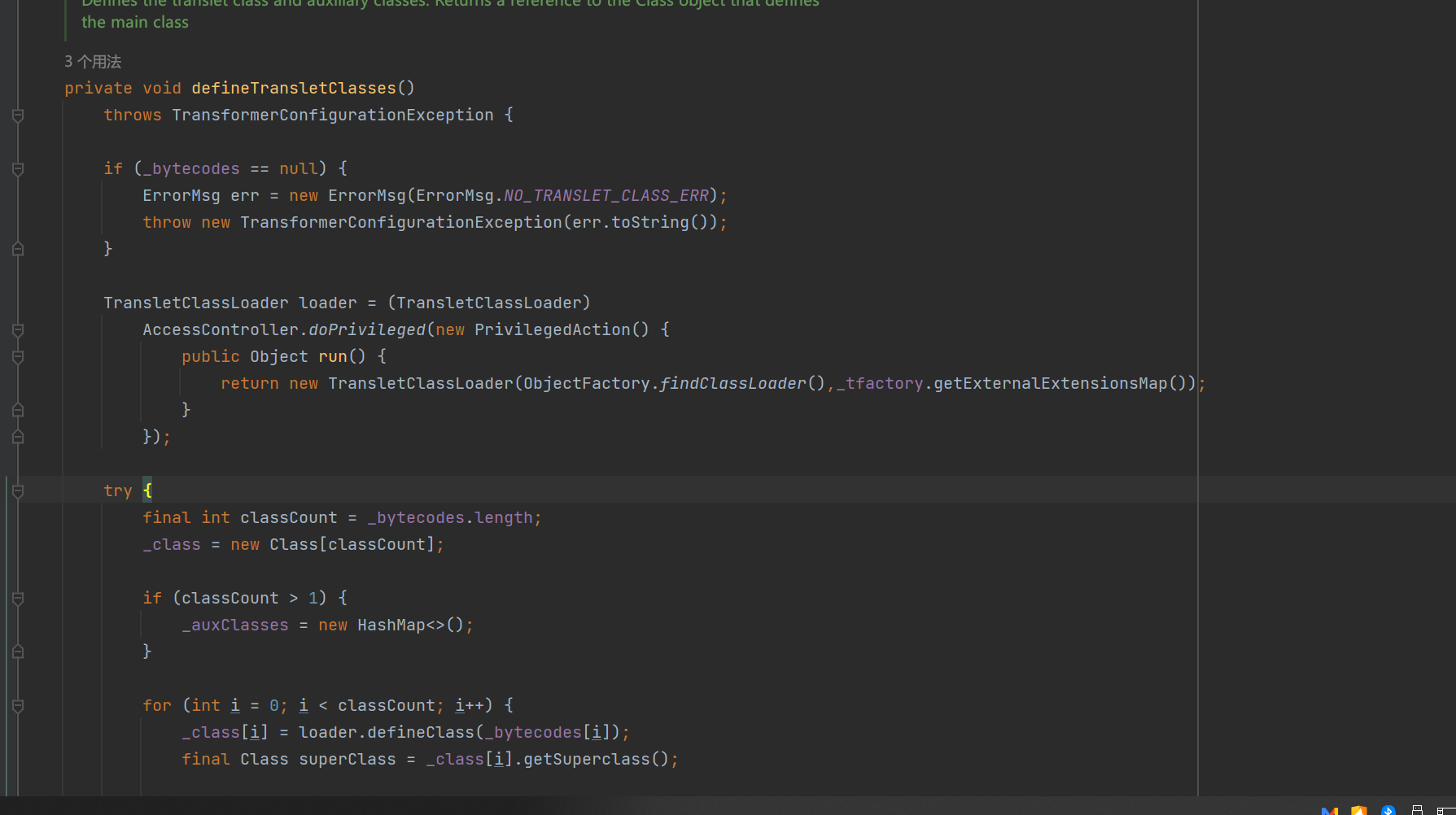Click TransformerConfigurationException in the throws clause
Screen dimensions: 1456x815
tap(333, 115)
